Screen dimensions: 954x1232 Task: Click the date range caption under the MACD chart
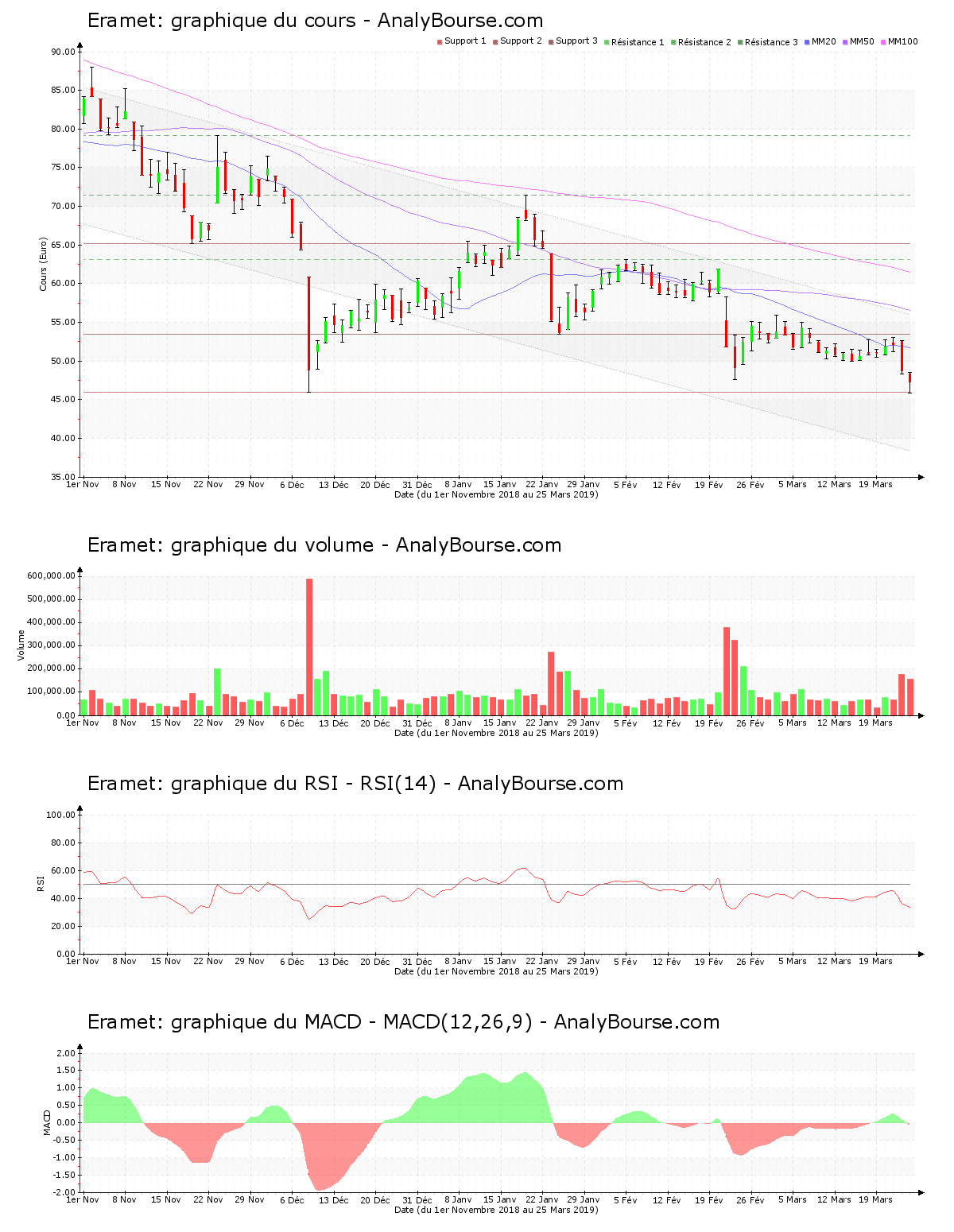tap(496, 1210)
